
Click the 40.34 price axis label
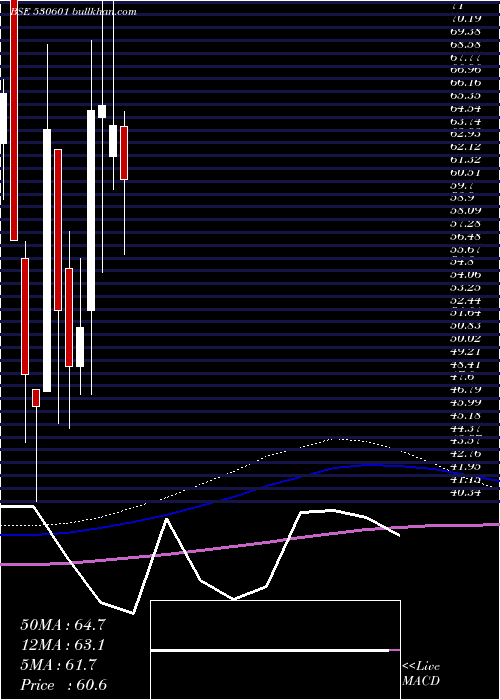tap(465, 494)
